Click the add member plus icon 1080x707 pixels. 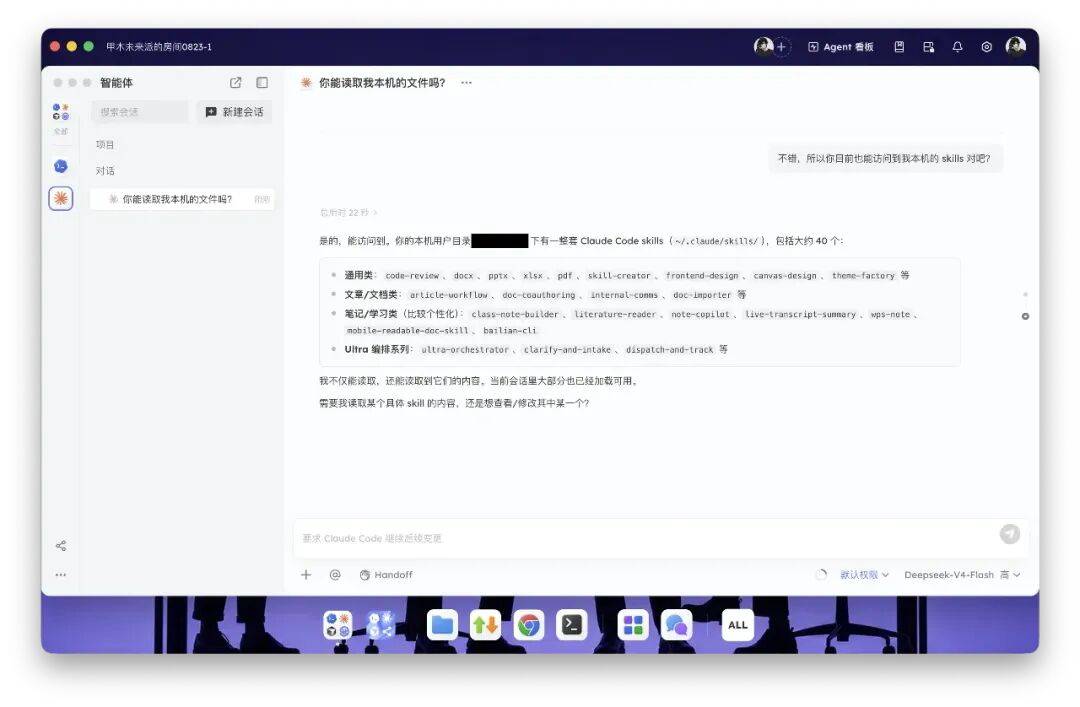point(781,47)
